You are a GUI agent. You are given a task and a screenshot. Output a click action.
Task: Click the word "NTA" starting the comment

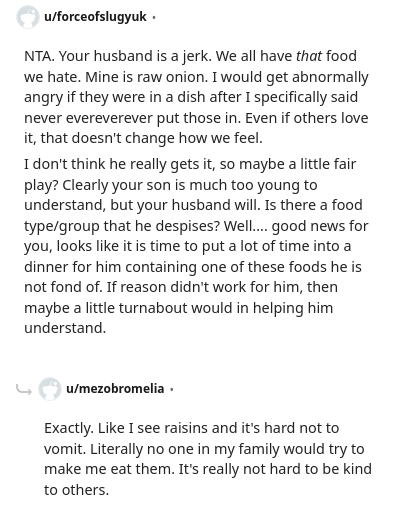[39, 56]
